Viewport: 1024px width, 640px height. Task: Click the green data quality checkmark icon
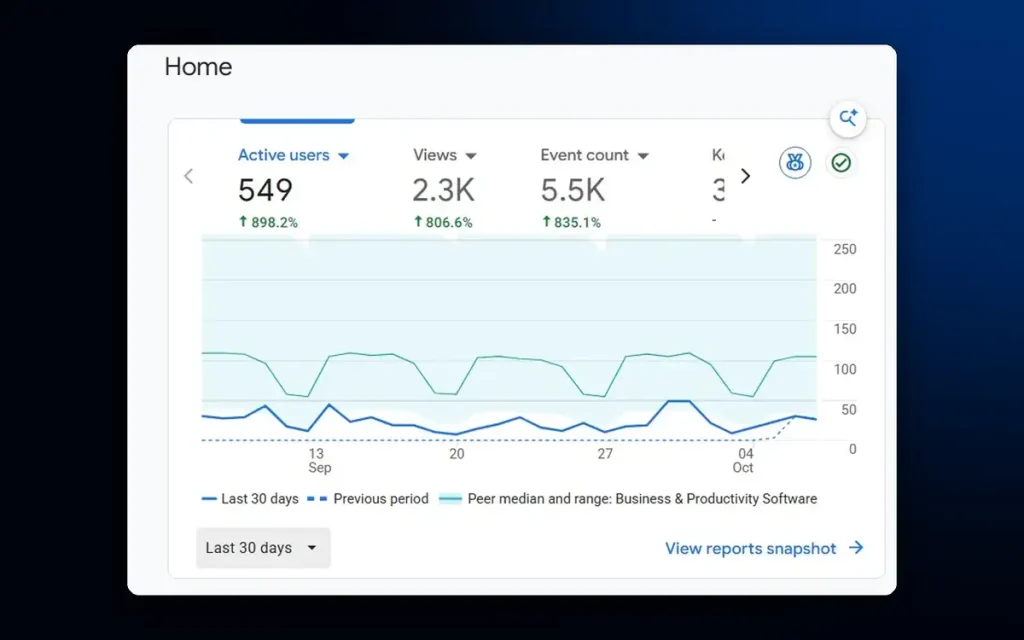pyautogui.click(x=841, y=163)
